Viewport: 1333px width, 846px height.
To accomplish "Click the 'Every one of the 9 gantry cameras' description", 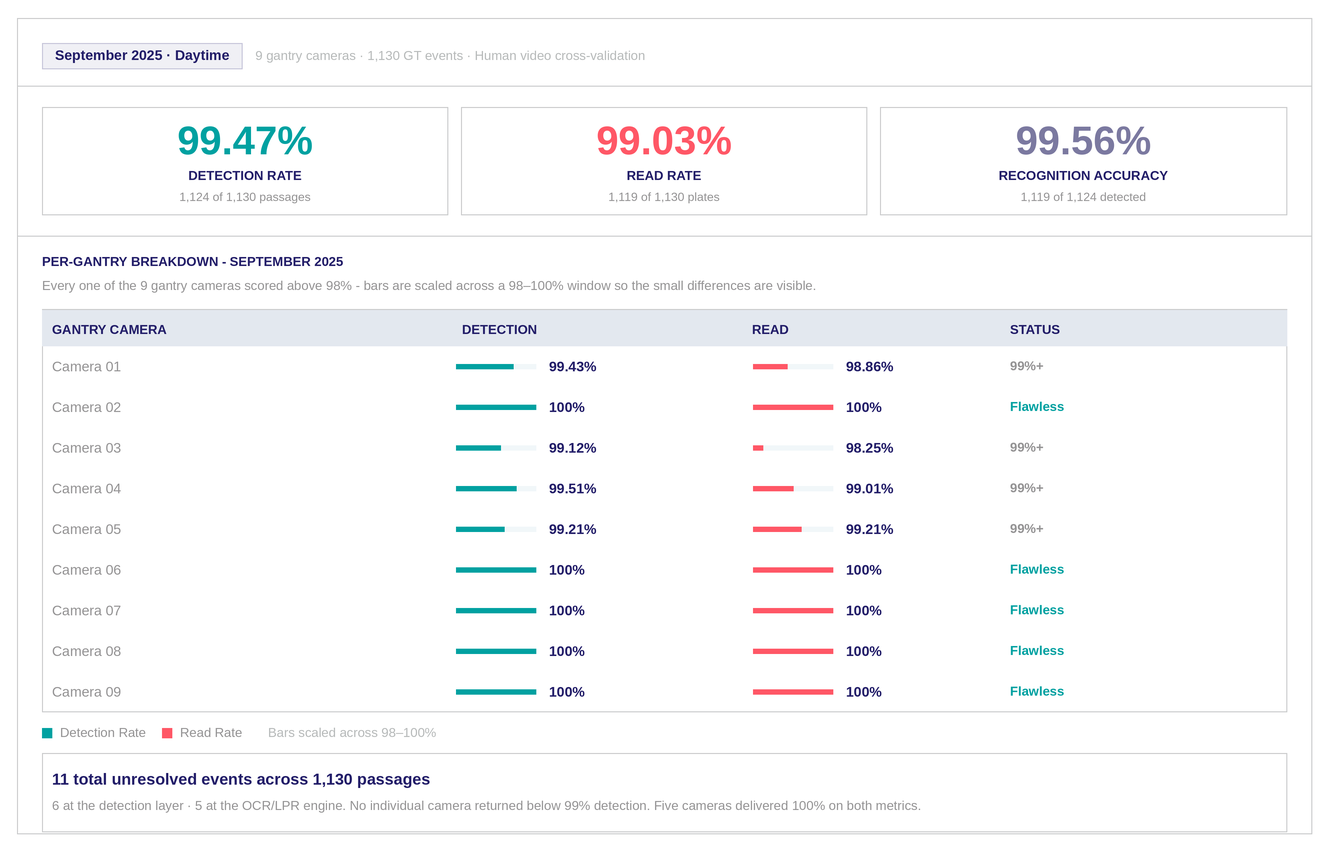I will click(429, 286).
